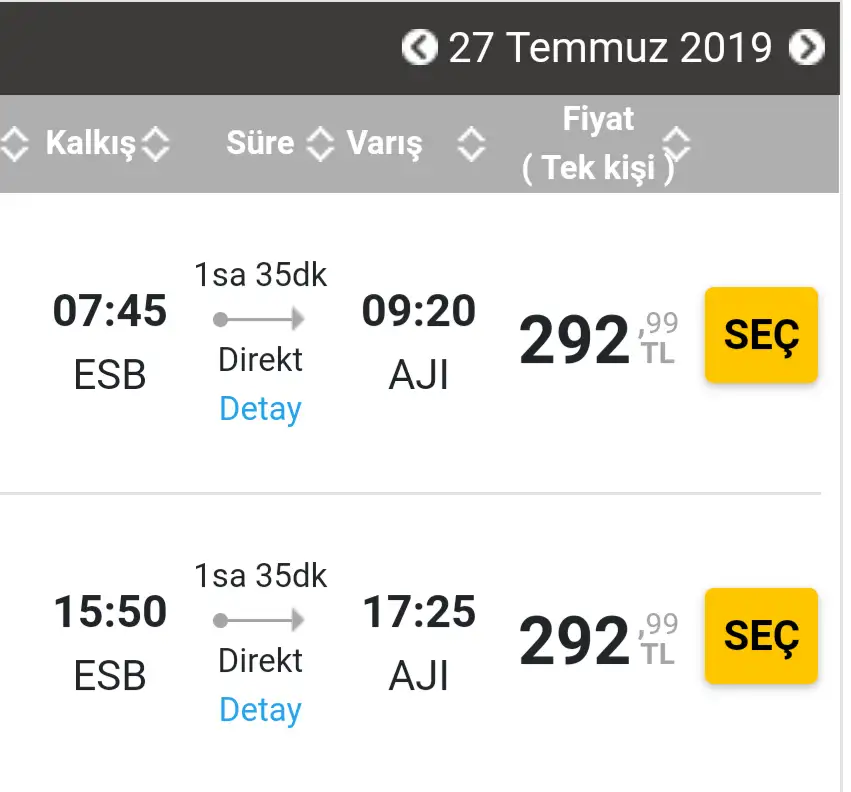Viewport: 851px width, 792px height.
Task: Open Detay for the 15:50 flight
Action: click(261, 709)
